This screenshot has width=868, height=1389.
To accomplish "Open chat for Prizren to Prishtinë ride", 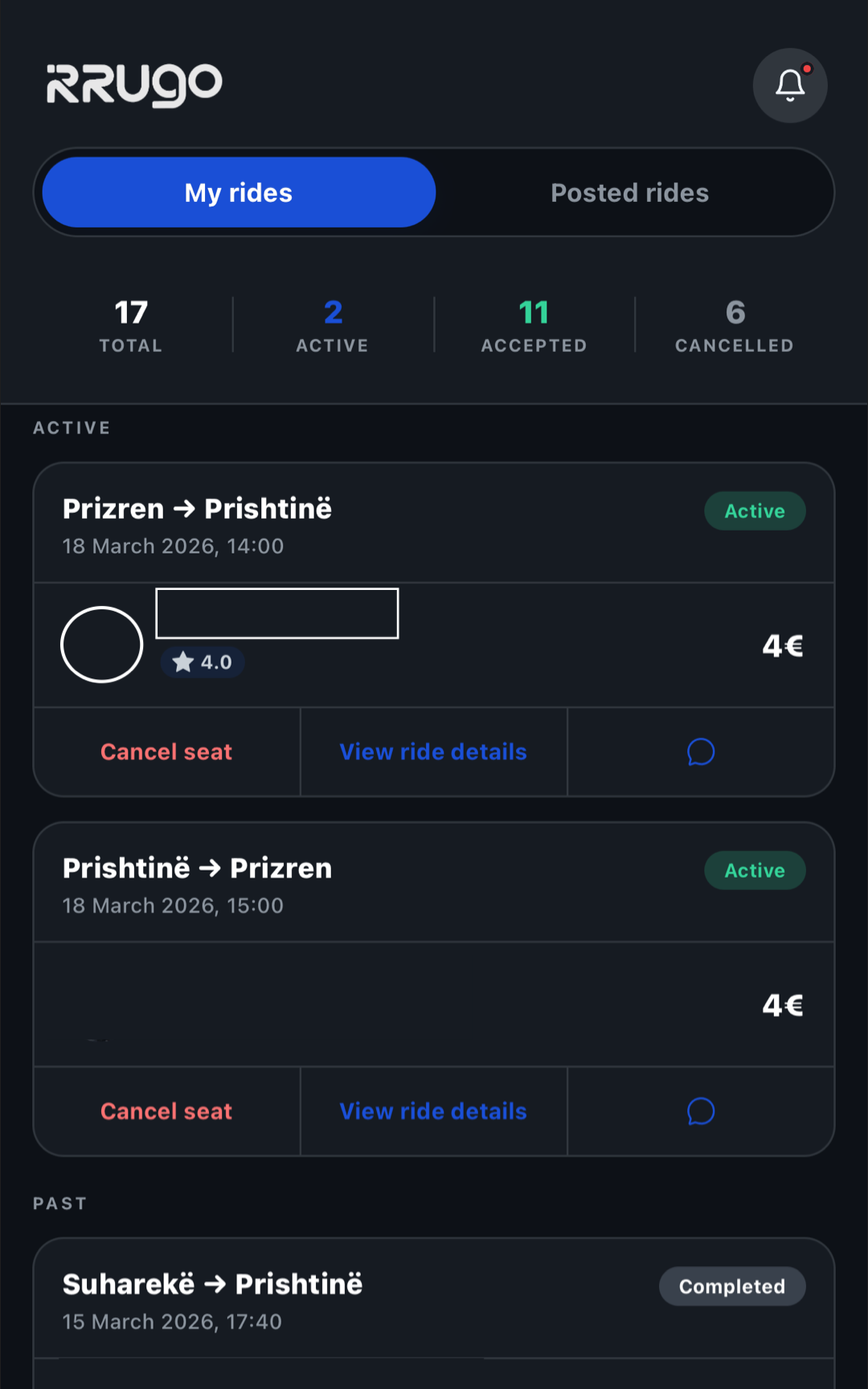I will click(701, 752).
